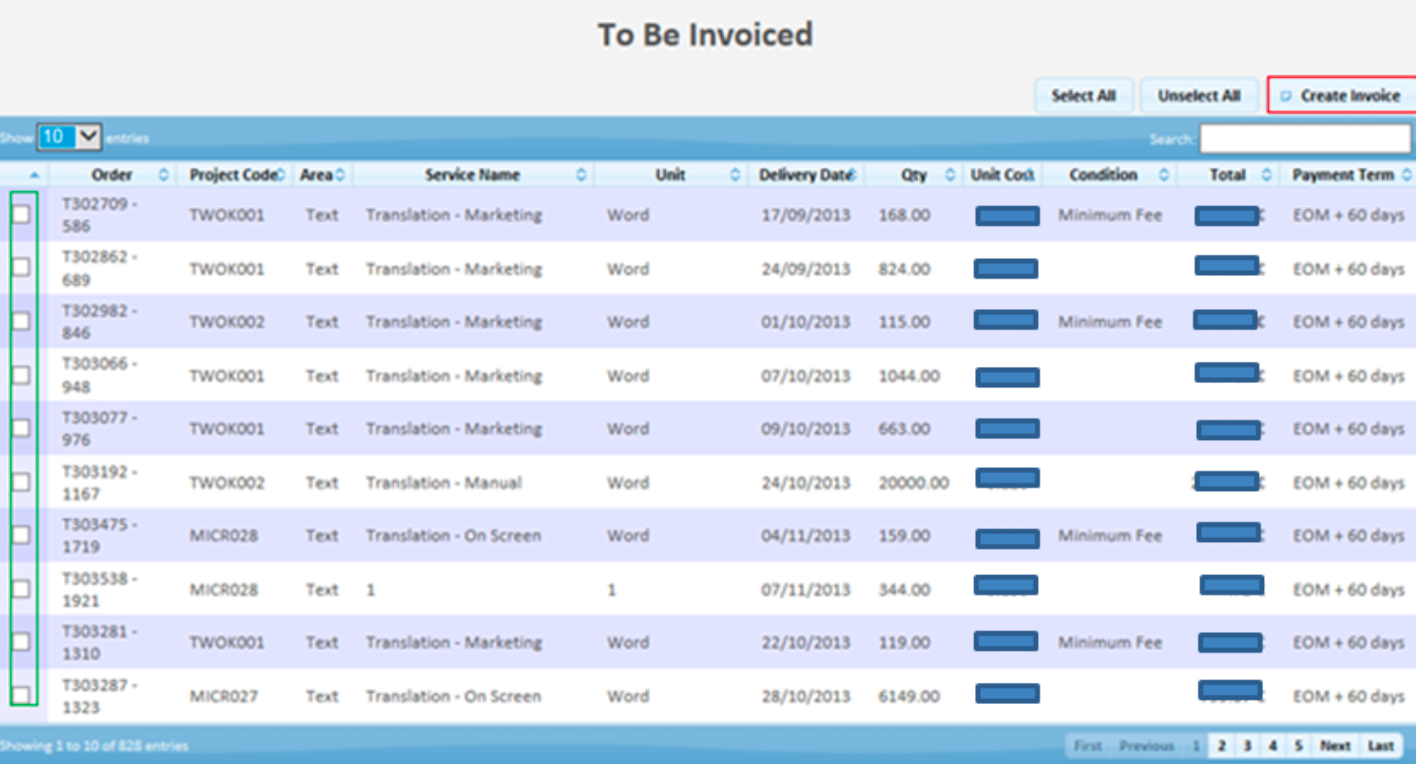Jump to page 5 of results
This screenshot has width=1416, height=764.
click(x=1297, y=746)
